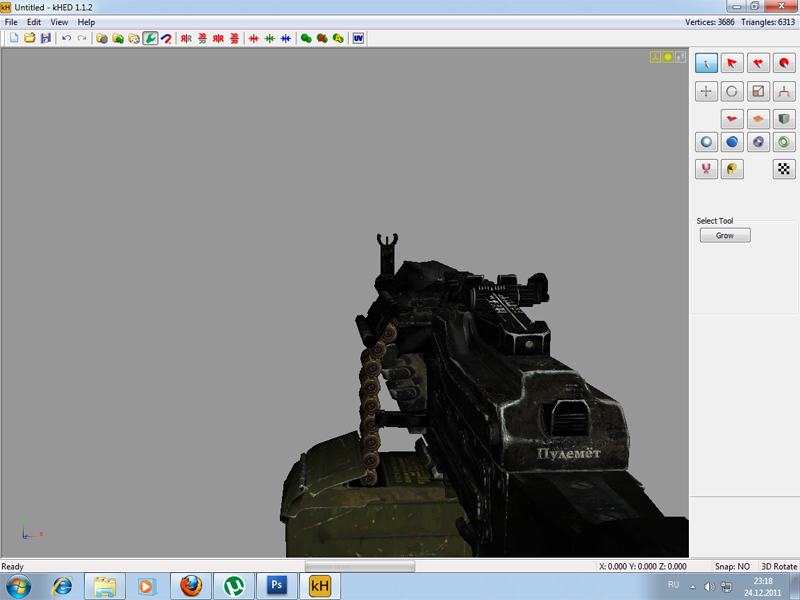Image resolution: width=800 pixels, height=600 pixels.
Task: Click the green spheres group icon
Action: coord(306,38)
